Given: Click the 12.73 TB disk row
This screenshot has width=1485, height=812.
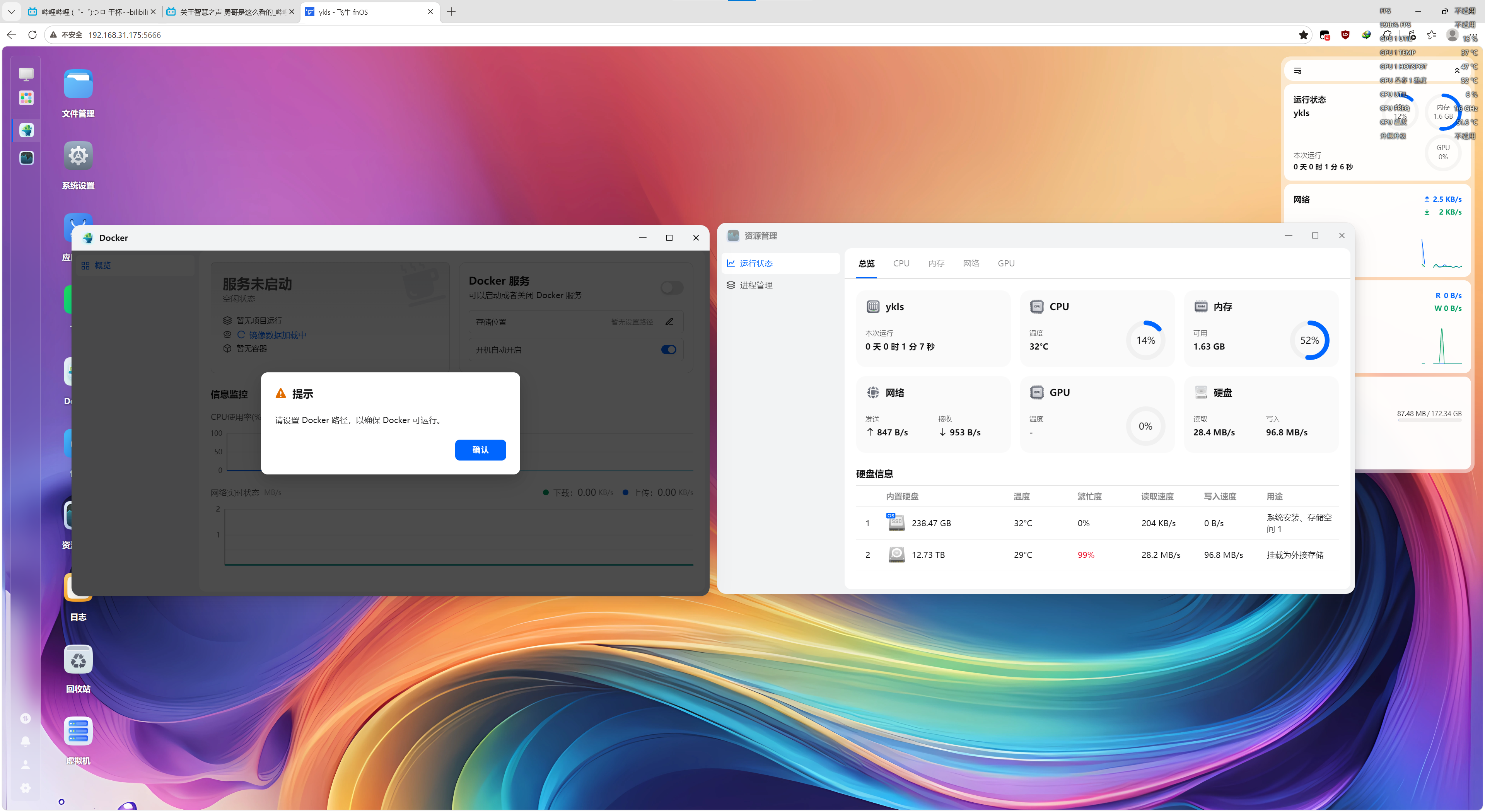Looking at the screenshot, I should click(x=1096, y=555).
